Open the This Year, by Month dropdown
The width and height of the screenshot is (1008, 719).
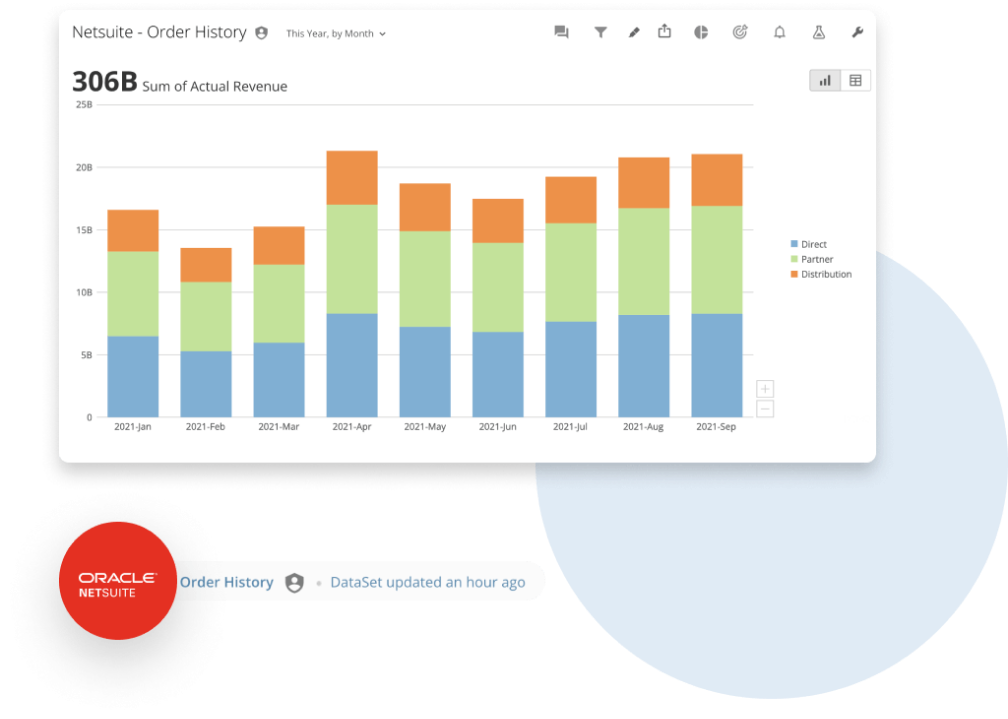pos(336,33)
